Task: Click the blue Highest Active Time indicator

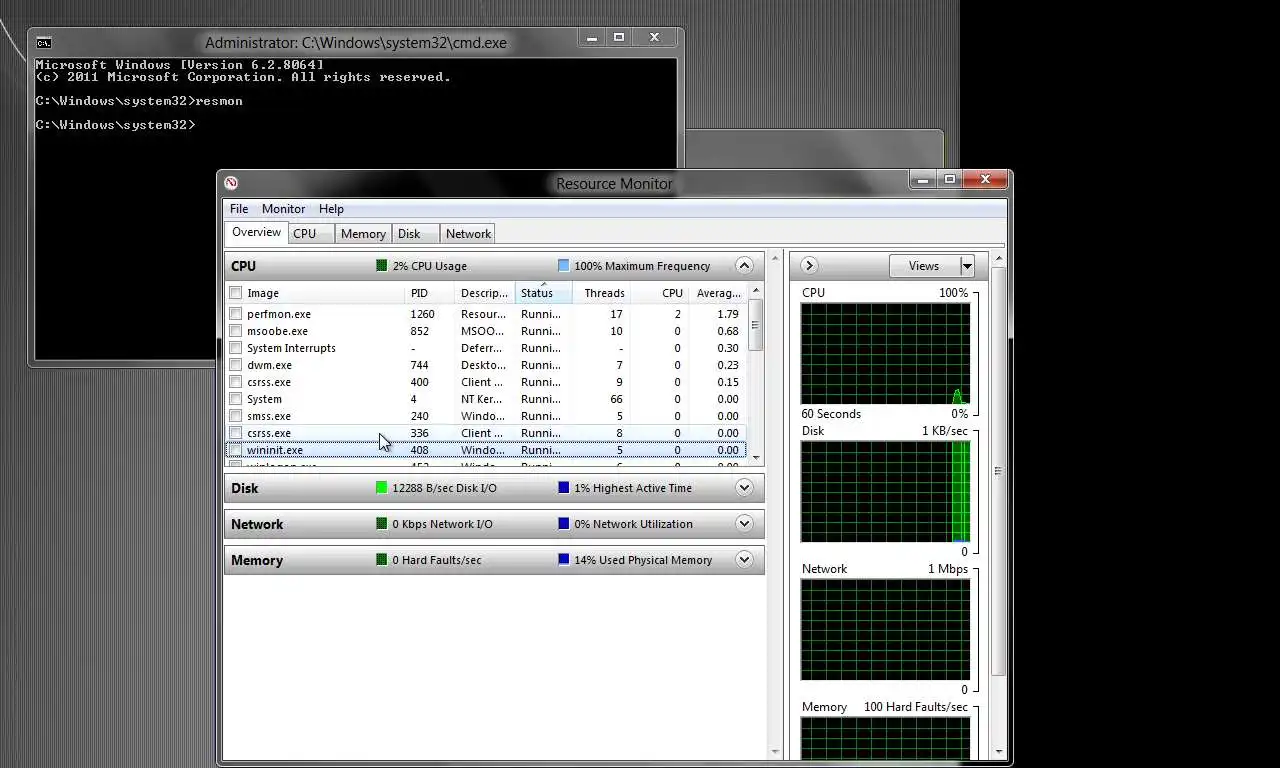Action: (564, 488)
